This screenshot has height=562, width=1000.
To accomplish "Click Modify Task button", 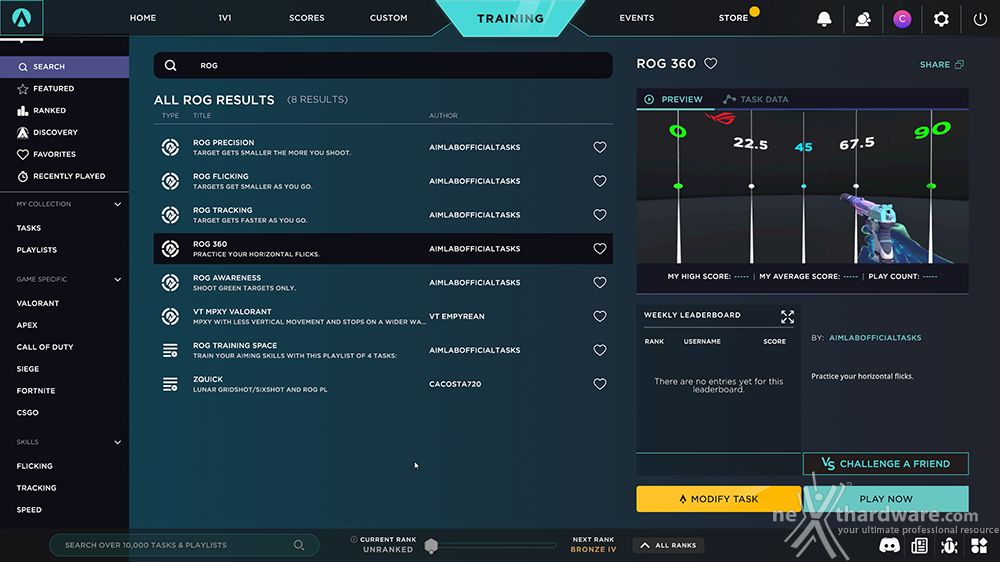I will click(x=719, y=499).
